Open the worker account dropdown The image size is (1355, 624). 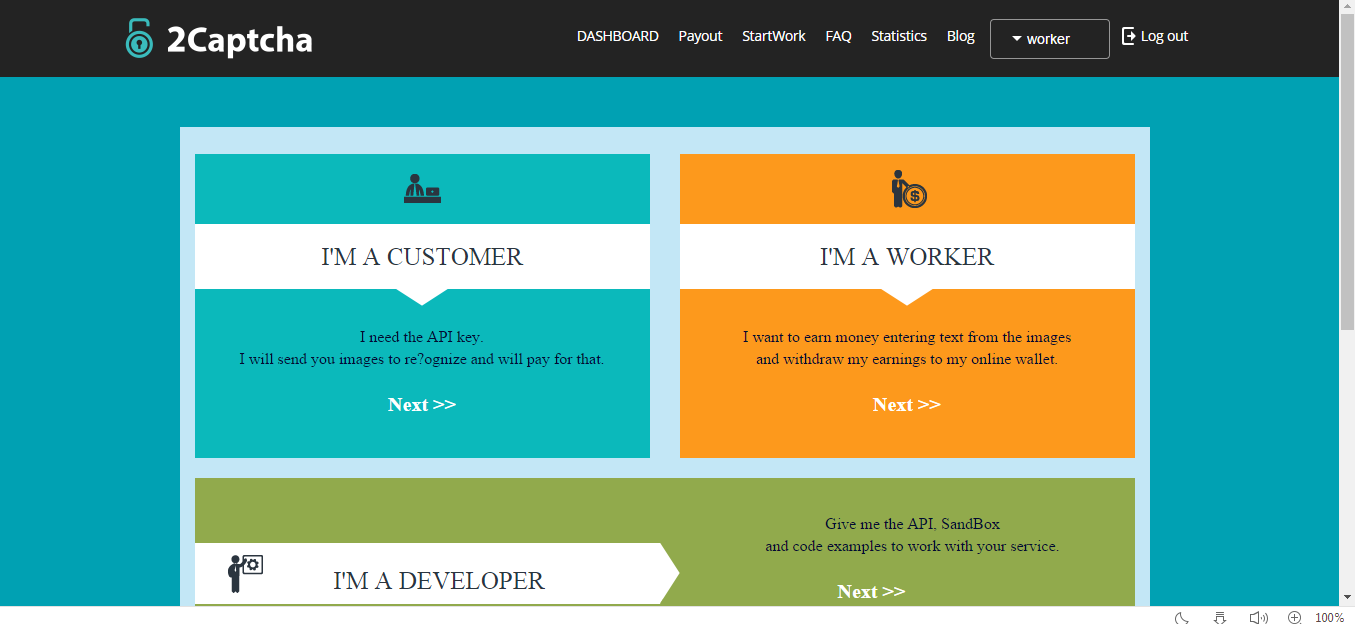pos(1049,39)
